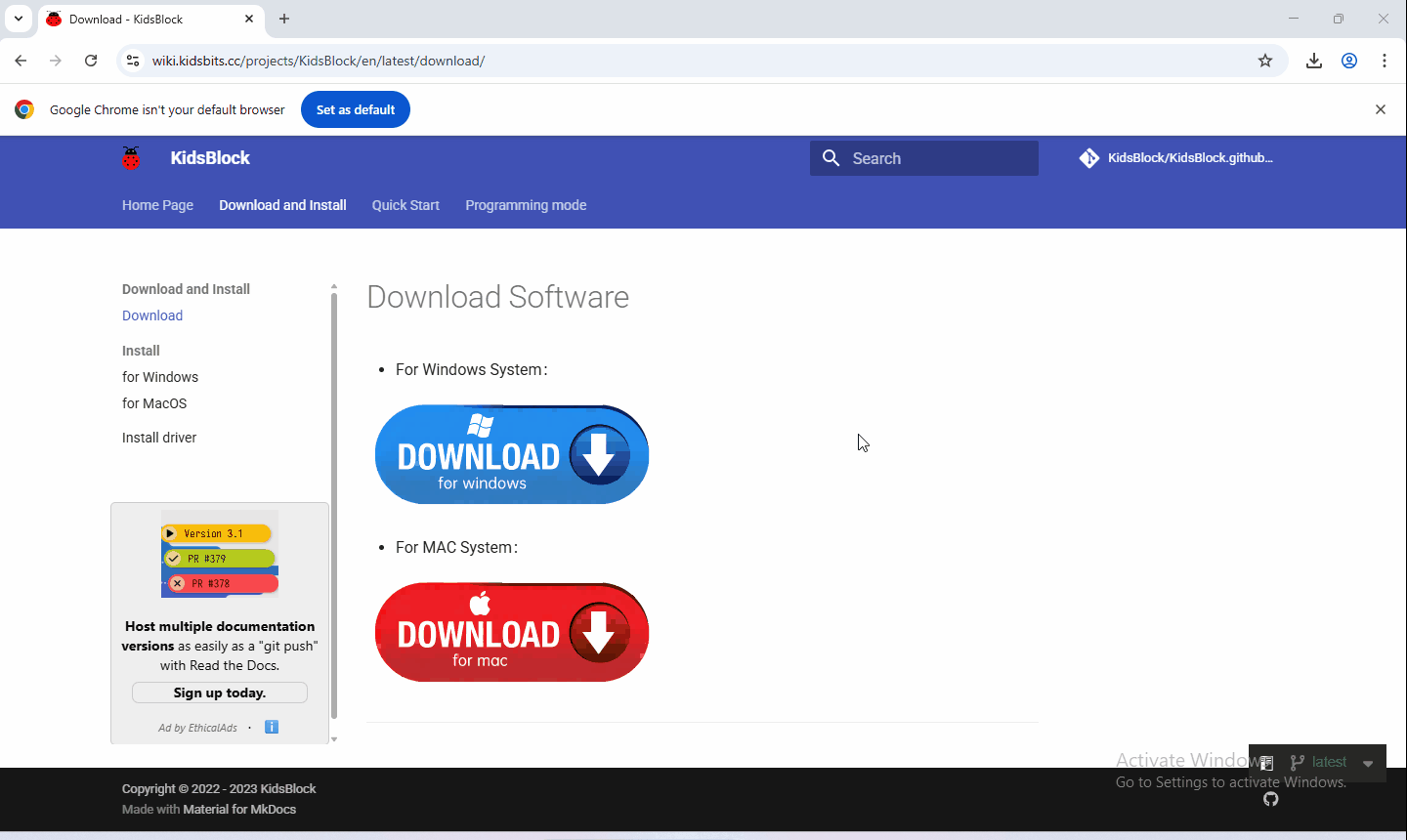Click the git icon beside the KidsBlock repository name

pos(1089,158)
